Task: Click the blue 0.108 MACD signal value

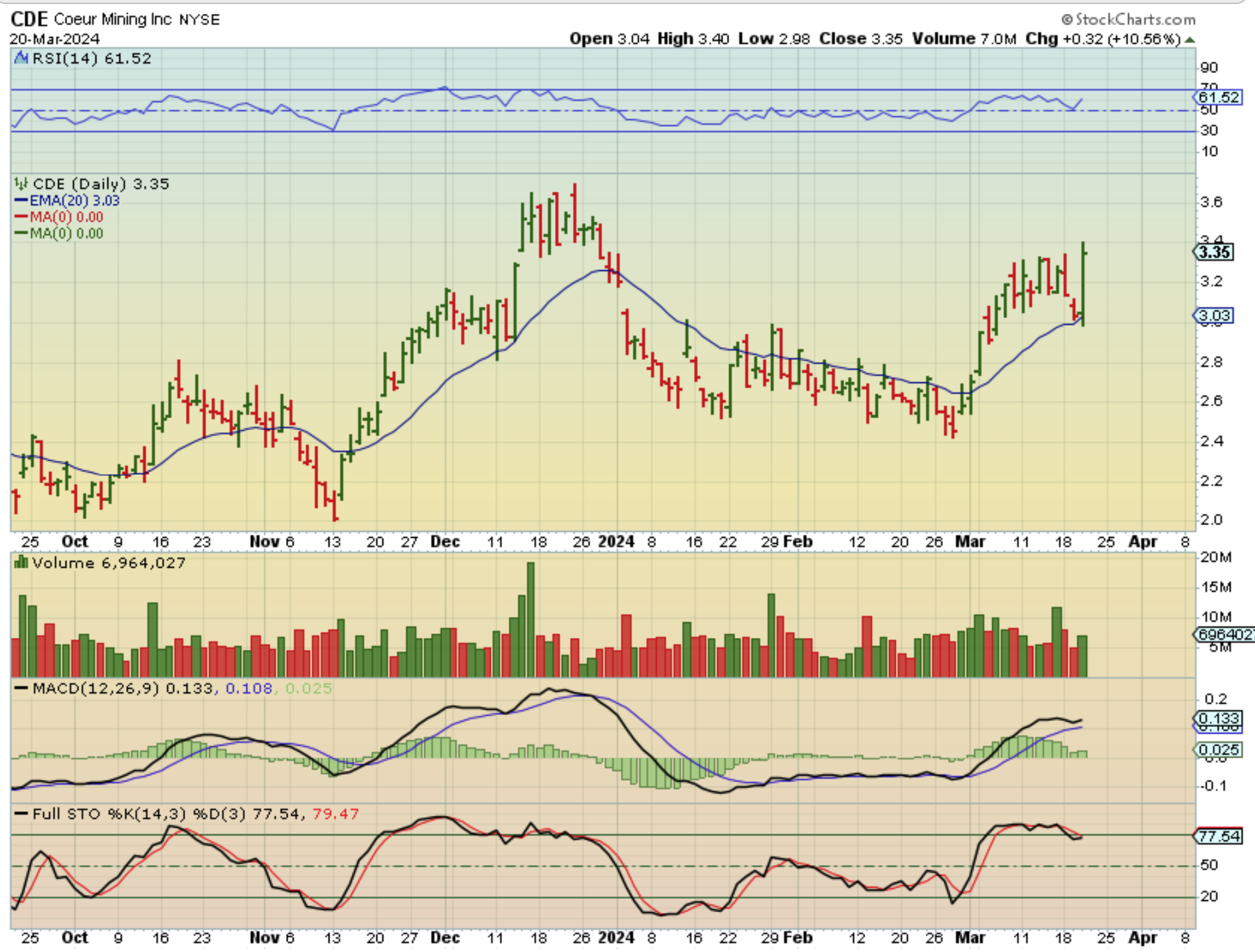Action: point(249,688)
